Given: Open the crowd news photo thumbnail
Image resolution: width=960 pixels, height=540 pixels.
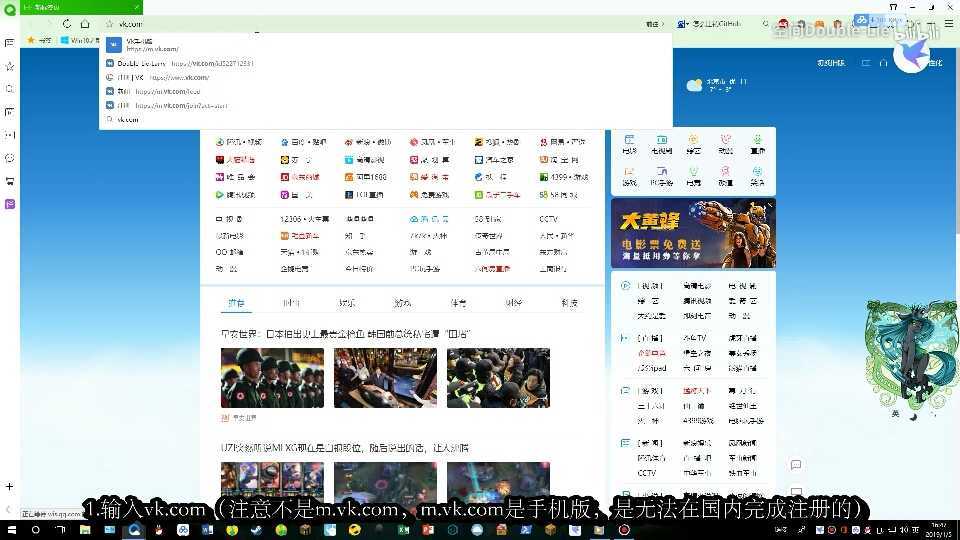Looking at the screenshot, I should click(498, 378).
